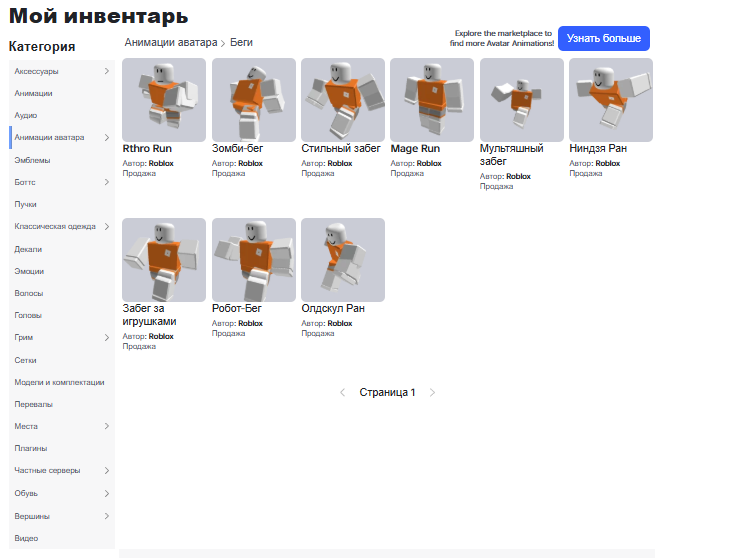Expand the Аксессуары category arrow

[106, 71]
